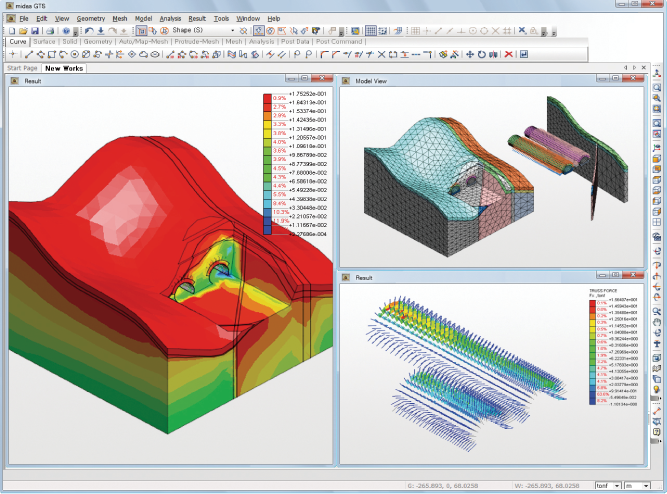Click the blue enter/return icon at toolbar end

click(524, 54)
